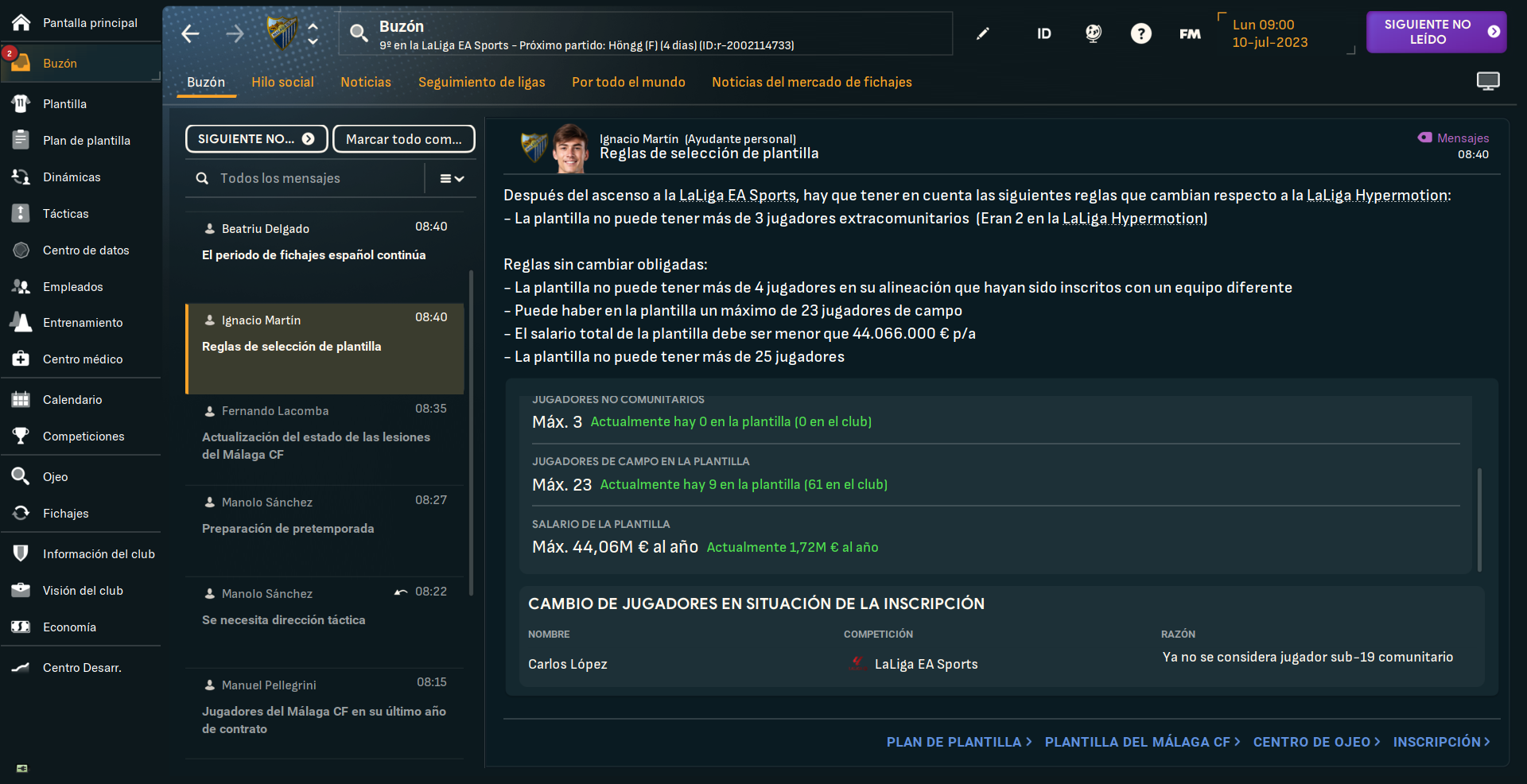This screenshot has width=1527, height=784.
Task: Follow PLANTILLA DEL MÁLAGA CF link
Action: pos(1142,742)
